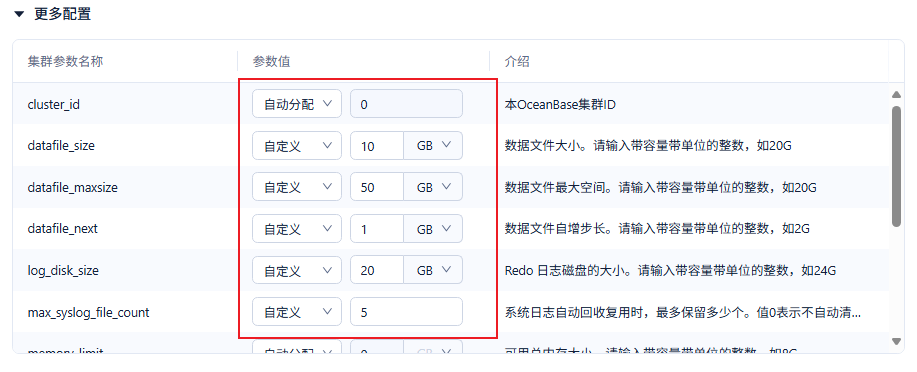Collapse the 更多配置 section triangle
Screen dimensions: 917x372
pyautogui.click(x=19, y=15)
